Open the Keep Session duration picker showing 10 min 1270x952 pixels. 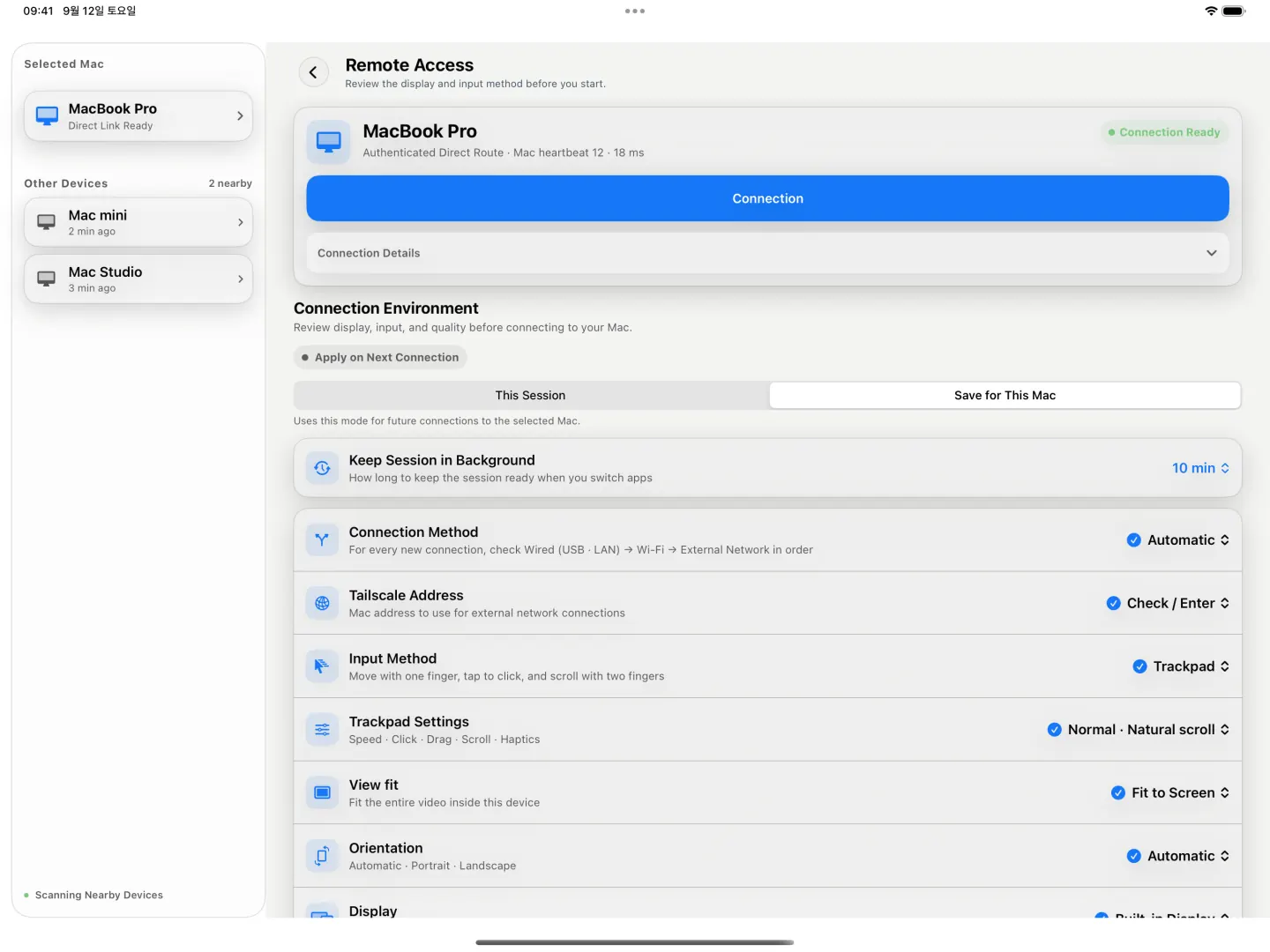tap(1200, 468)
